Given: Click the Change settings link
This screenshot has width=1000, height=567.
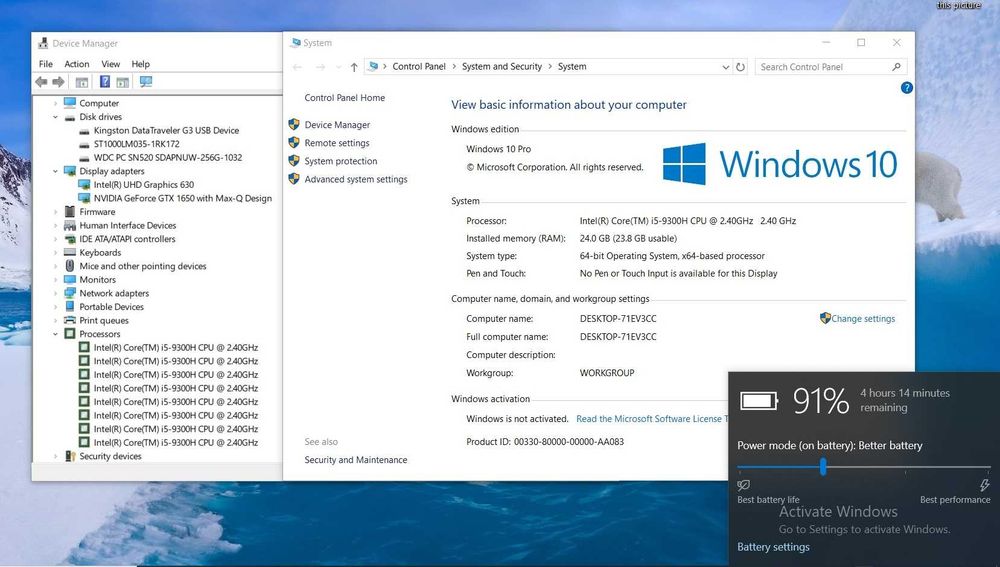Looking at the screenshot, I should pyautogui.click(x=863, y=318).
